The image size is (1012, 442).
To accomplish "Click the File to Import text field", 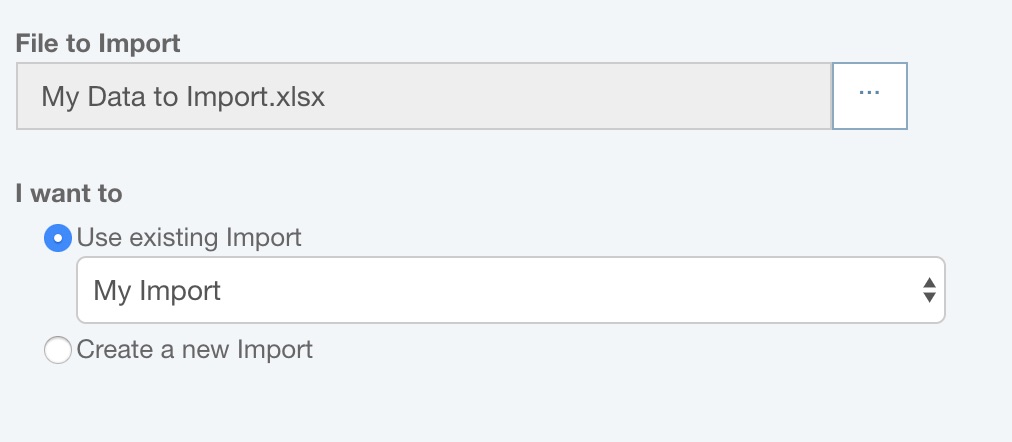I will (x=424, y=96).
